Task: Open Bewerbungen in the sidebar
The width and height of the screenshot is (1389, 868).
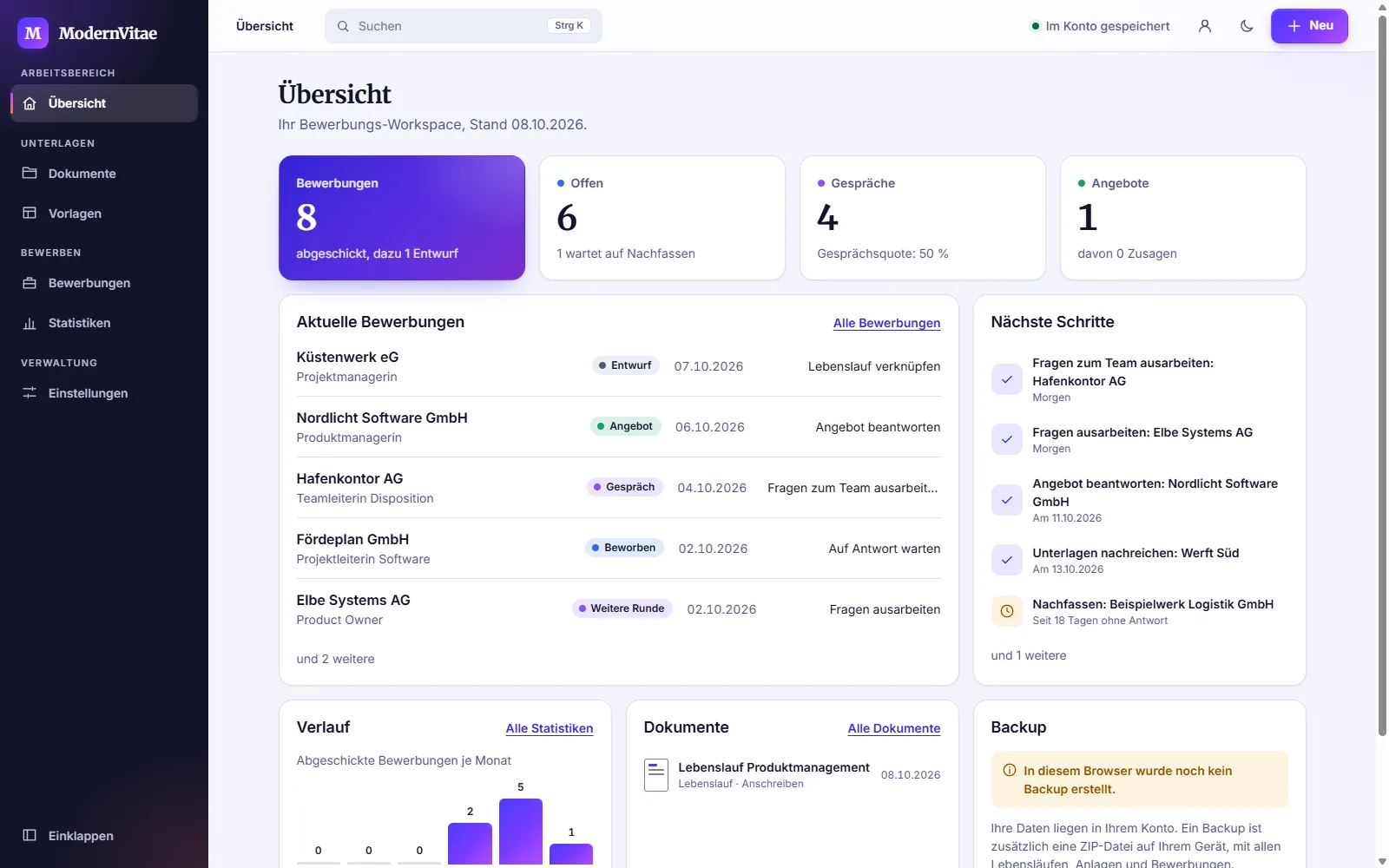Action: pyautogui.click(x=104, y=283)
